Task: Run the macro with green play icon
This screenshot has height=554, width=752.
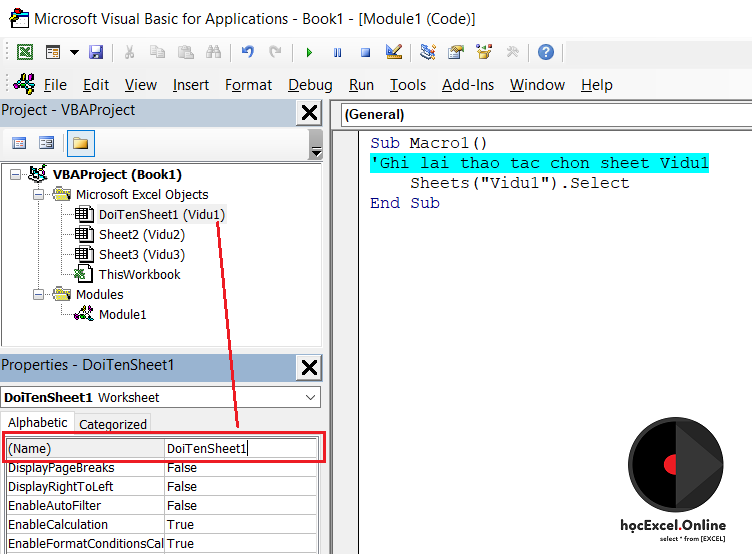Action: coord(309,52)
